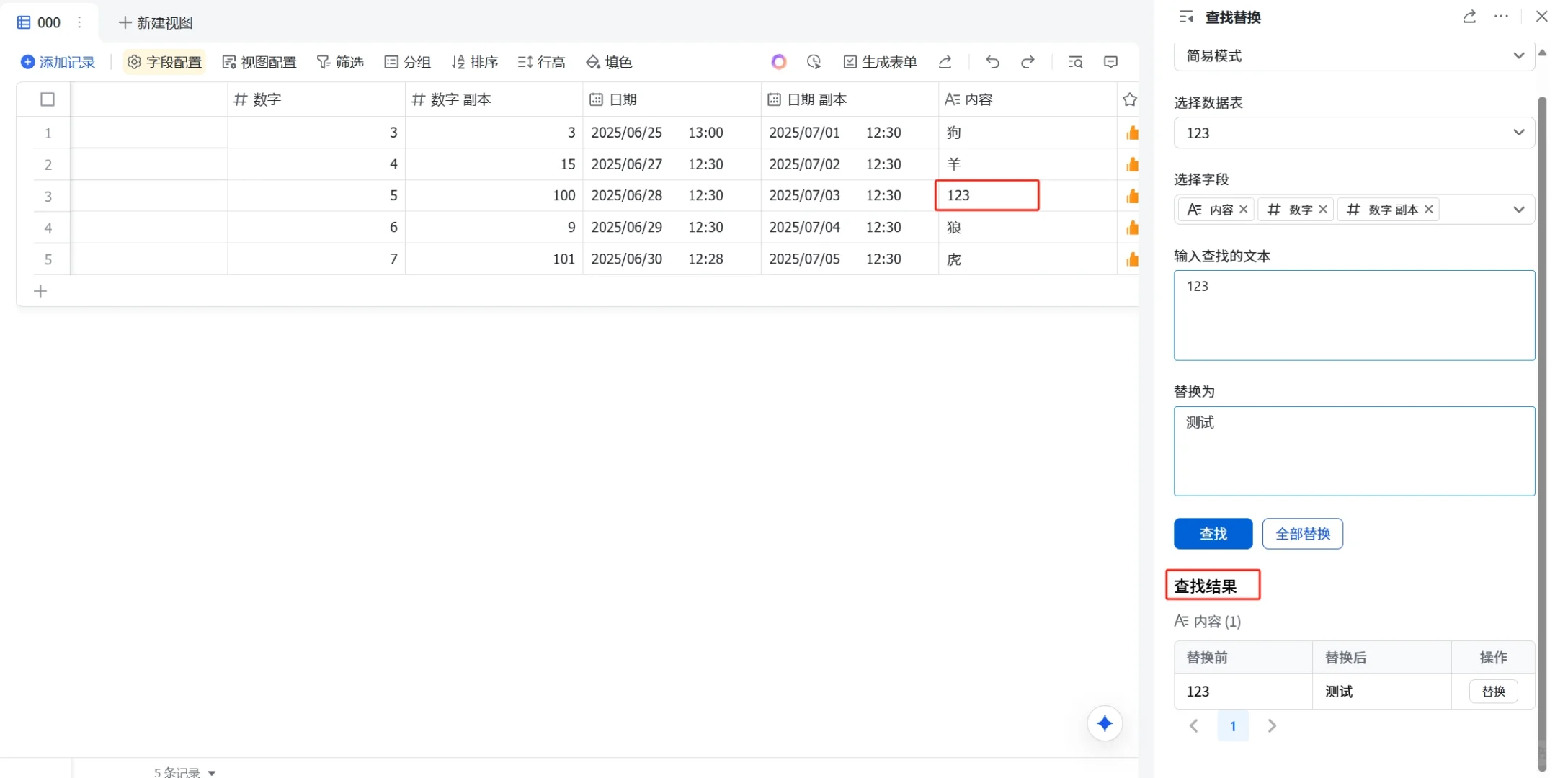Open the comment bubble icon

tap(1110, 62)
